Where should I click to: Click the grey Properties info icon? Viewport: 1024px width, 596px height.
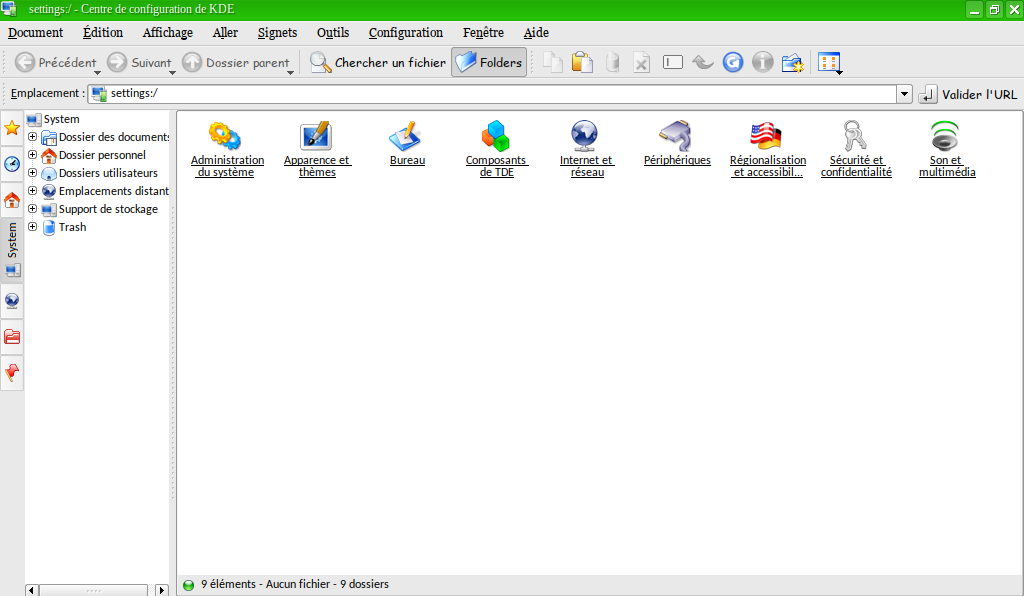click(x=762, y=62)
